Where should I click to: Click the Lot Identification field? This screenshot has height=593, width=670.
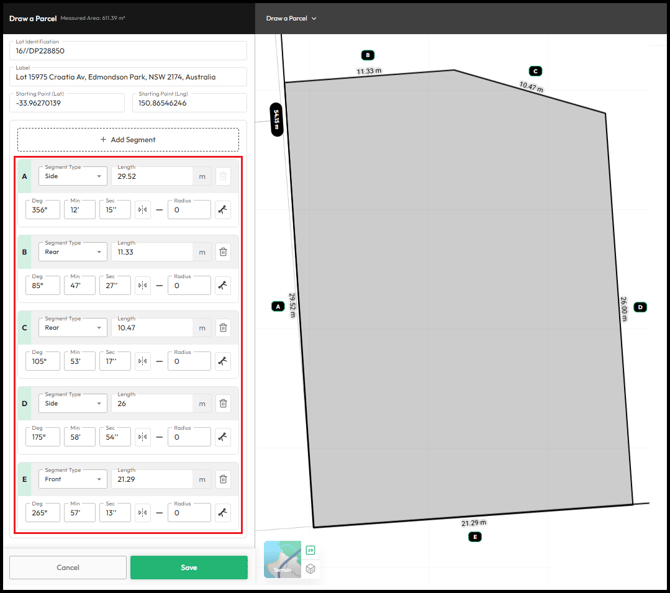(128, 50)
